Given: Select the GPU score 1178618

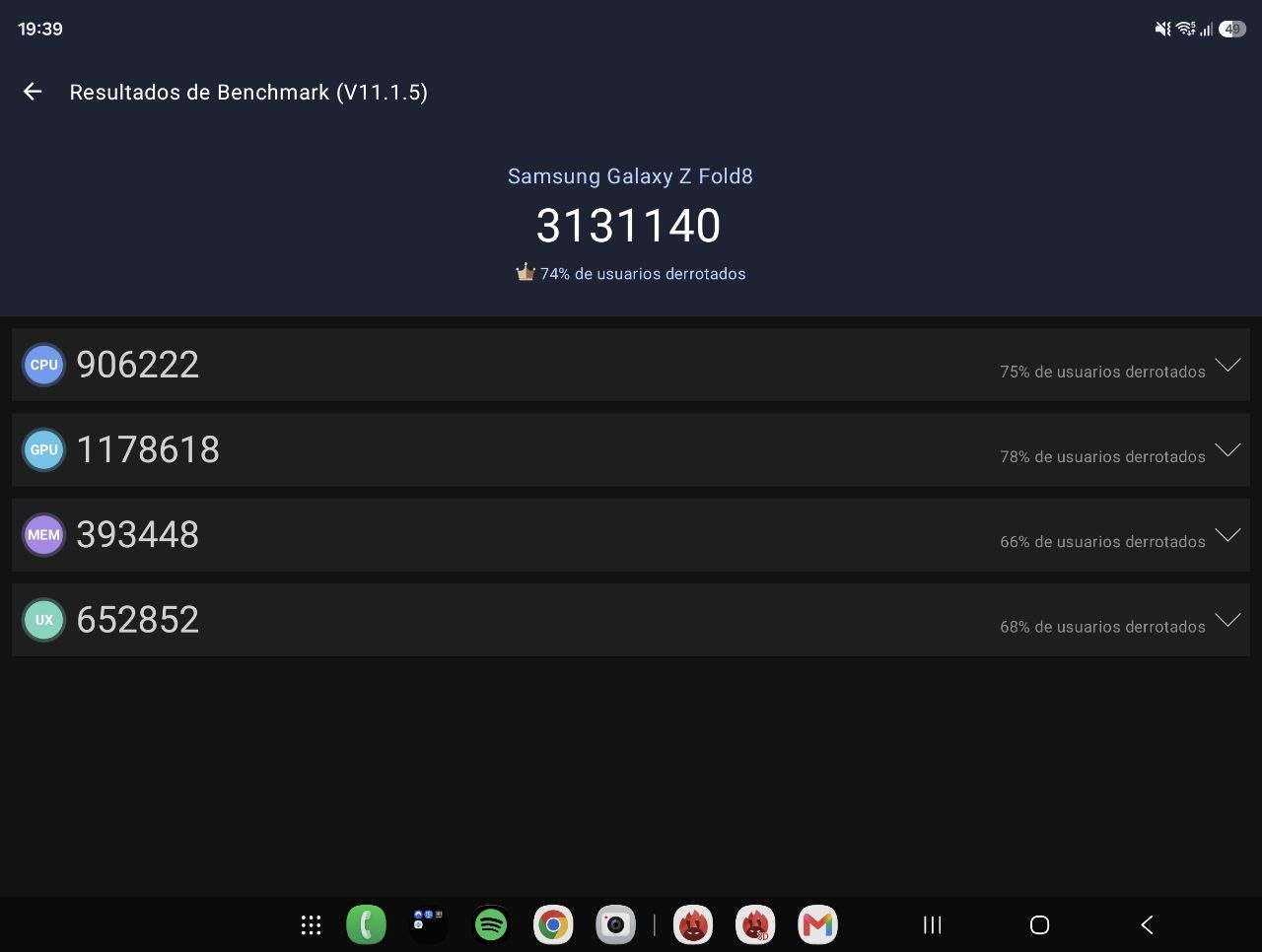Looking at the screenshot, I should (x=148, y=449).
